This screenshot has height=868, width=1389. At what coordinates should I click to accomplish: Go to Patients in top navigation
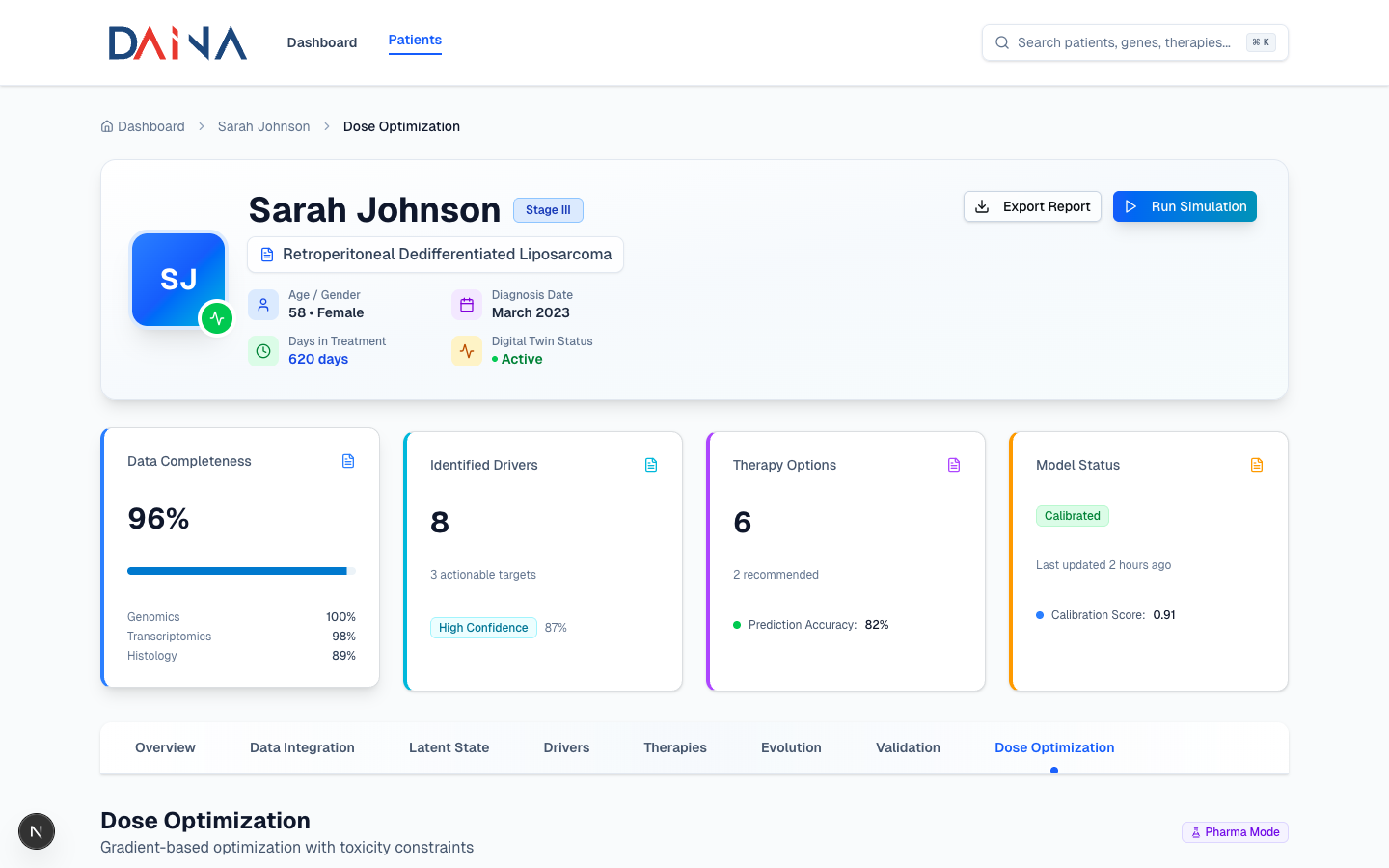click(x=415, y=41)
